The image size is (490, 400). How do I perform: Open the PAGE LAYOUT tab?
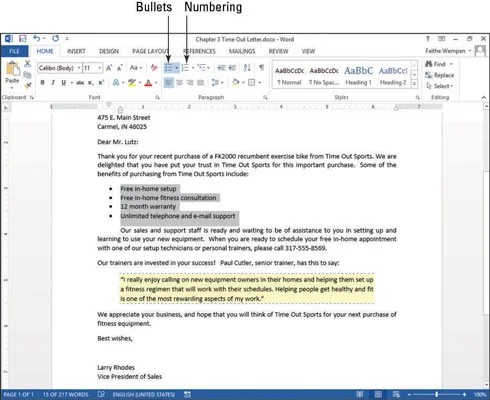[x=150, y=51]
